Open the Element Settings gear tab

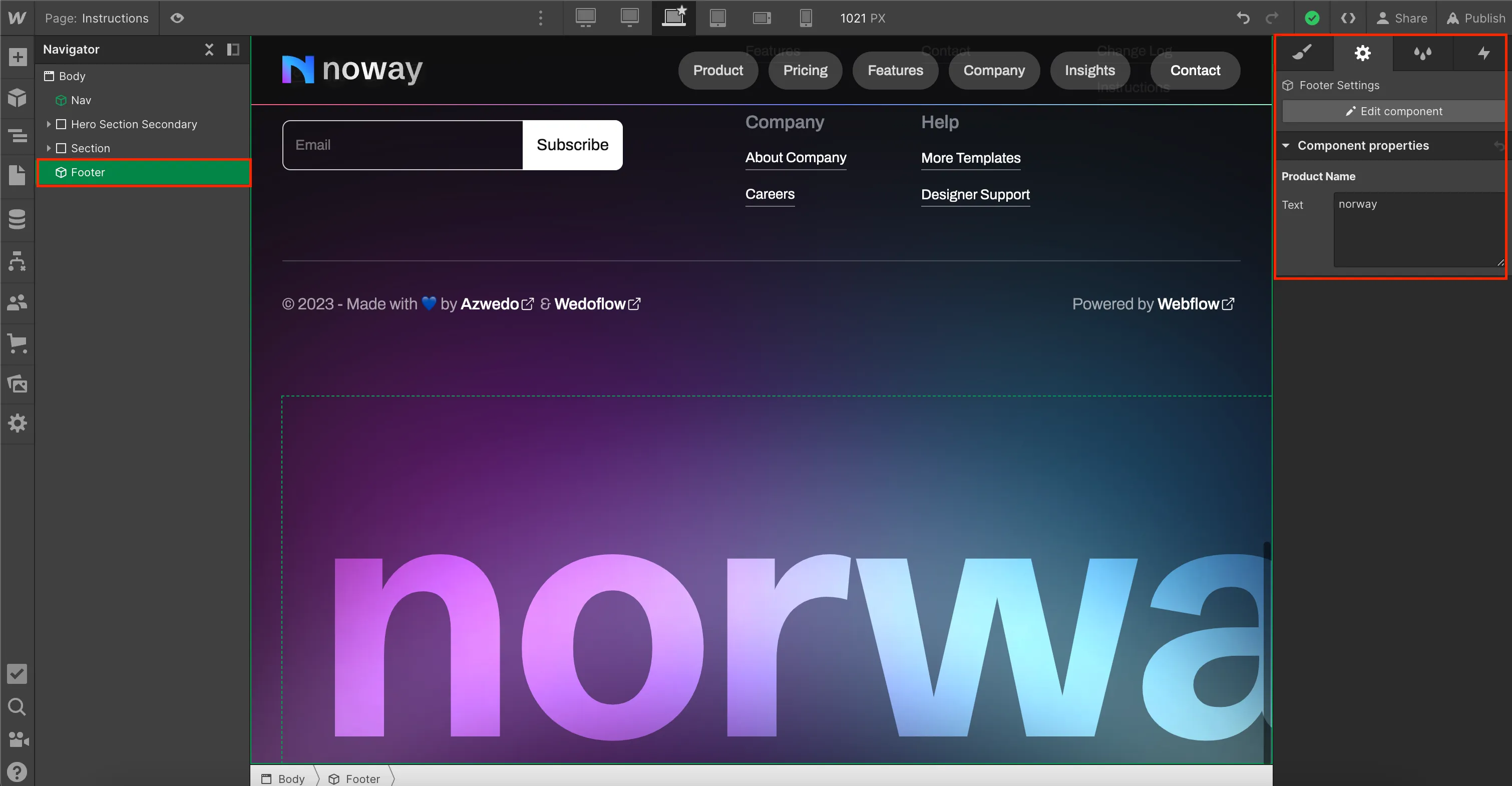[1362, 54]
